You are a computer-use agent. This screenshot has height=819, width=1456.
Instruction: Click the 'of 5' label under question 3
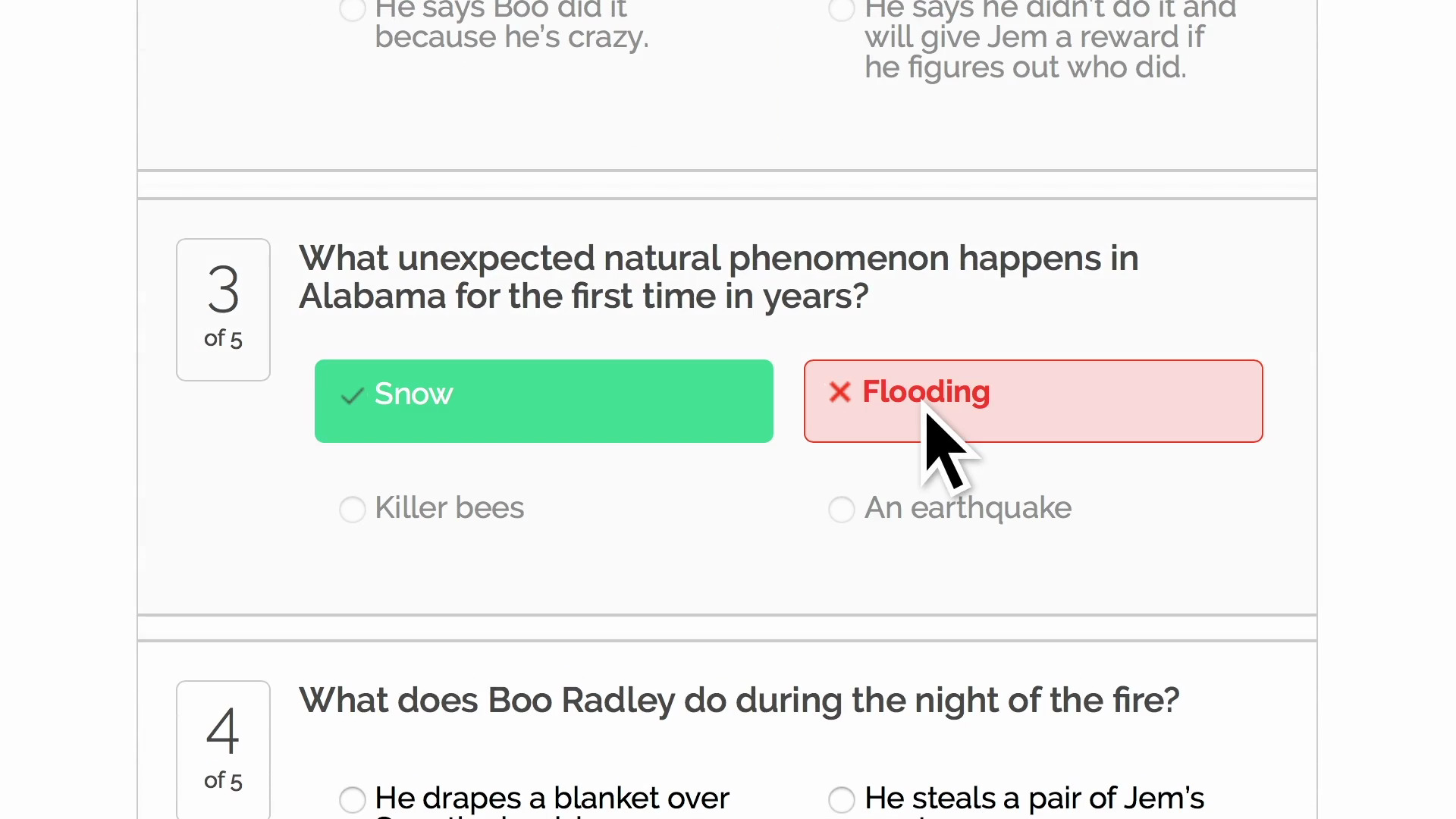pos(223,338)
